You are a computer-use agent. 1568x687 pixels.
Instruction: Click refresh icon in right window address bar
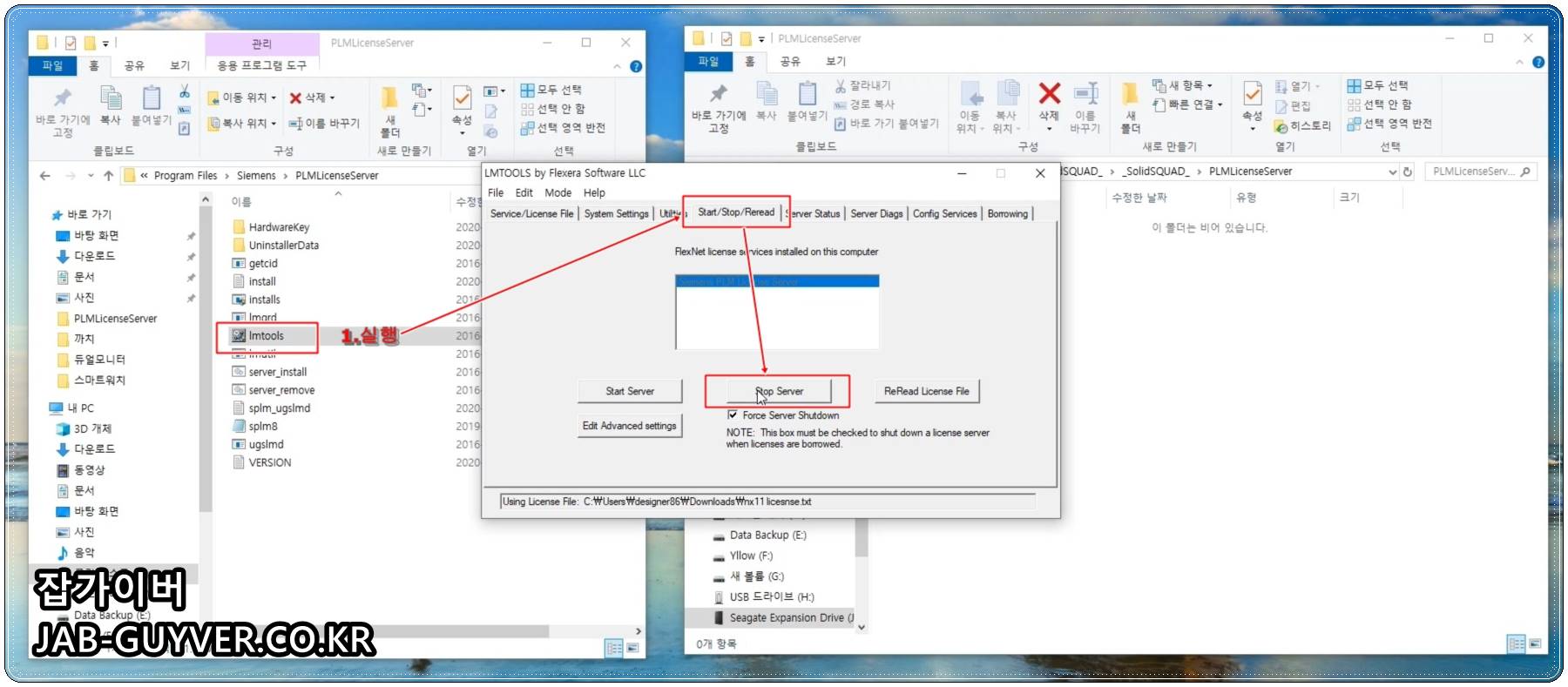(x=1407, y=172)
